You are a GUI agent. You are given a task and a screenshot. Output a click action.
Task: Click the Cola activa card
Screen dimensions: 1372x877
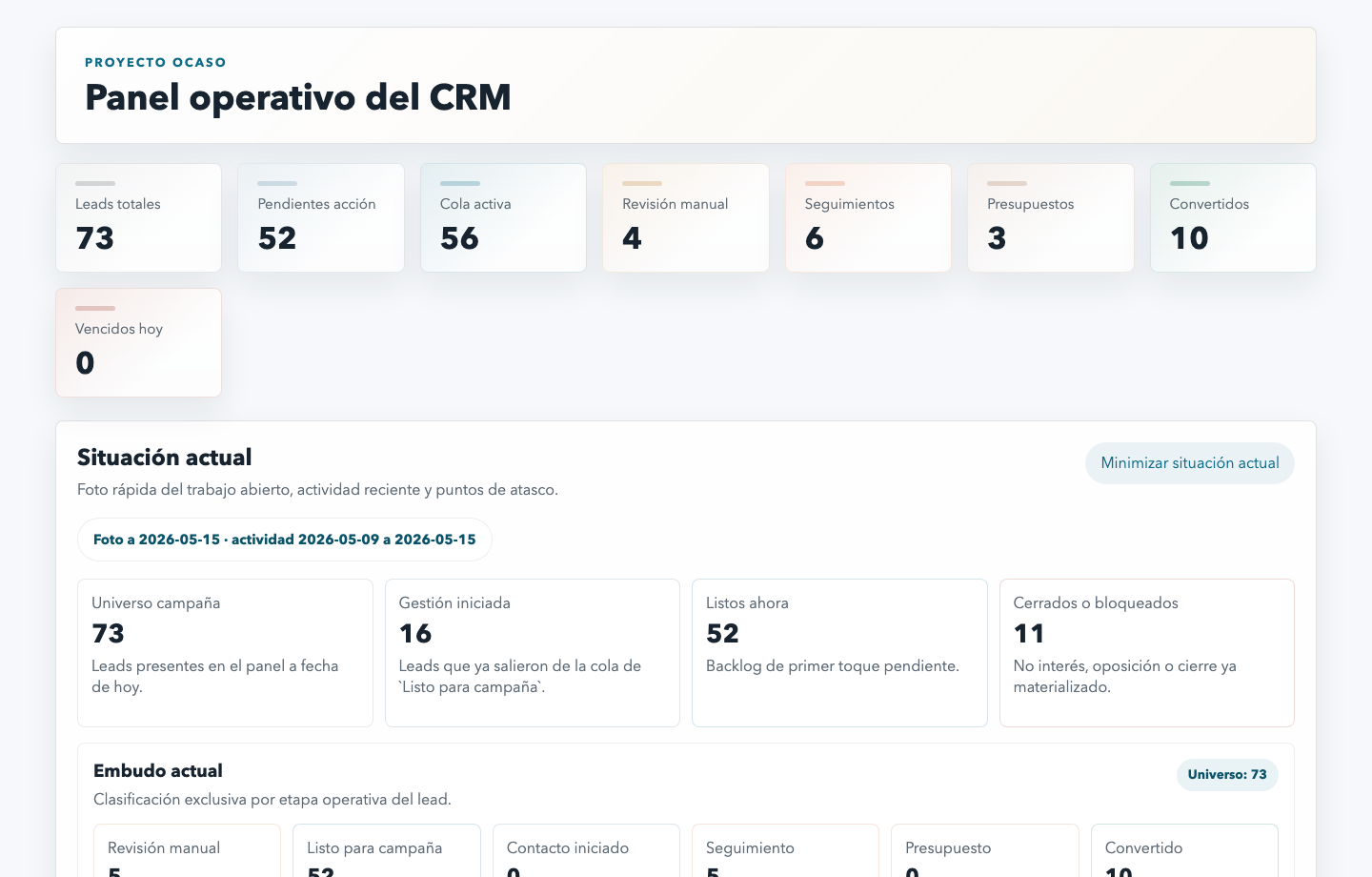pos(503,218)
